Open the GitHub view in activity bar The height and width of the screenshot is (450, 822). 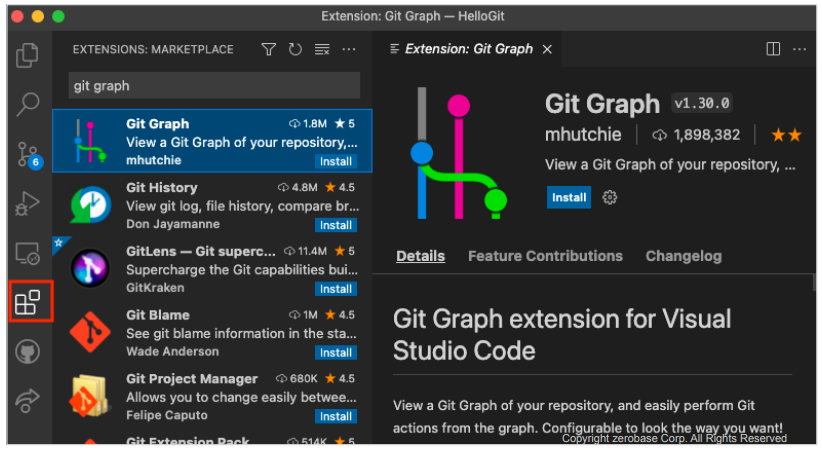coord(27,351)
